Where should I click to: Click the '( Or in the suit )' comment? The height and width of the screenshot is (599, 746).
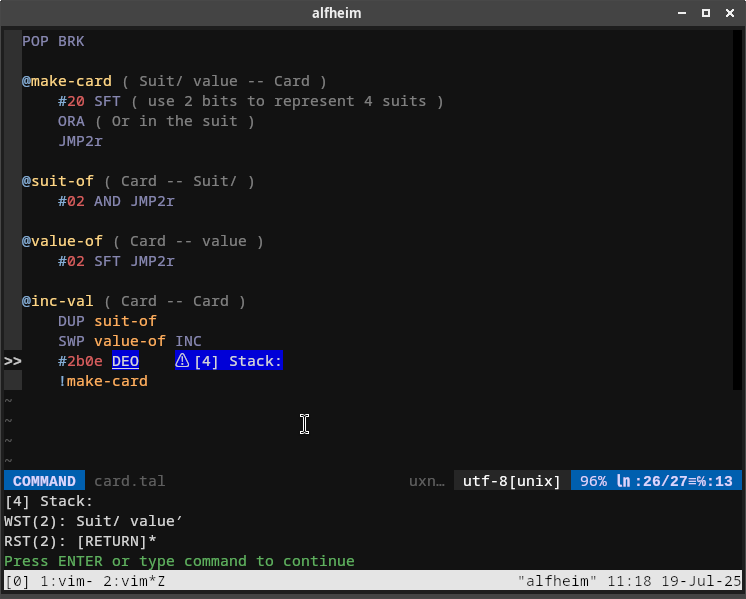point(175,121)
